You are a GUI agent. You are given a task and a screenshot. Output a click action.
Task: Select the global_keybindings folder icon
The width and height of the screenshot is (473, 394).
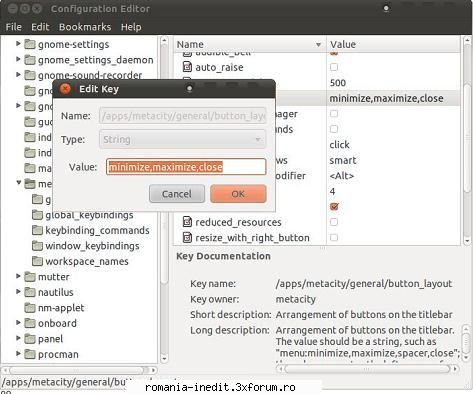(x=37, y=215)
